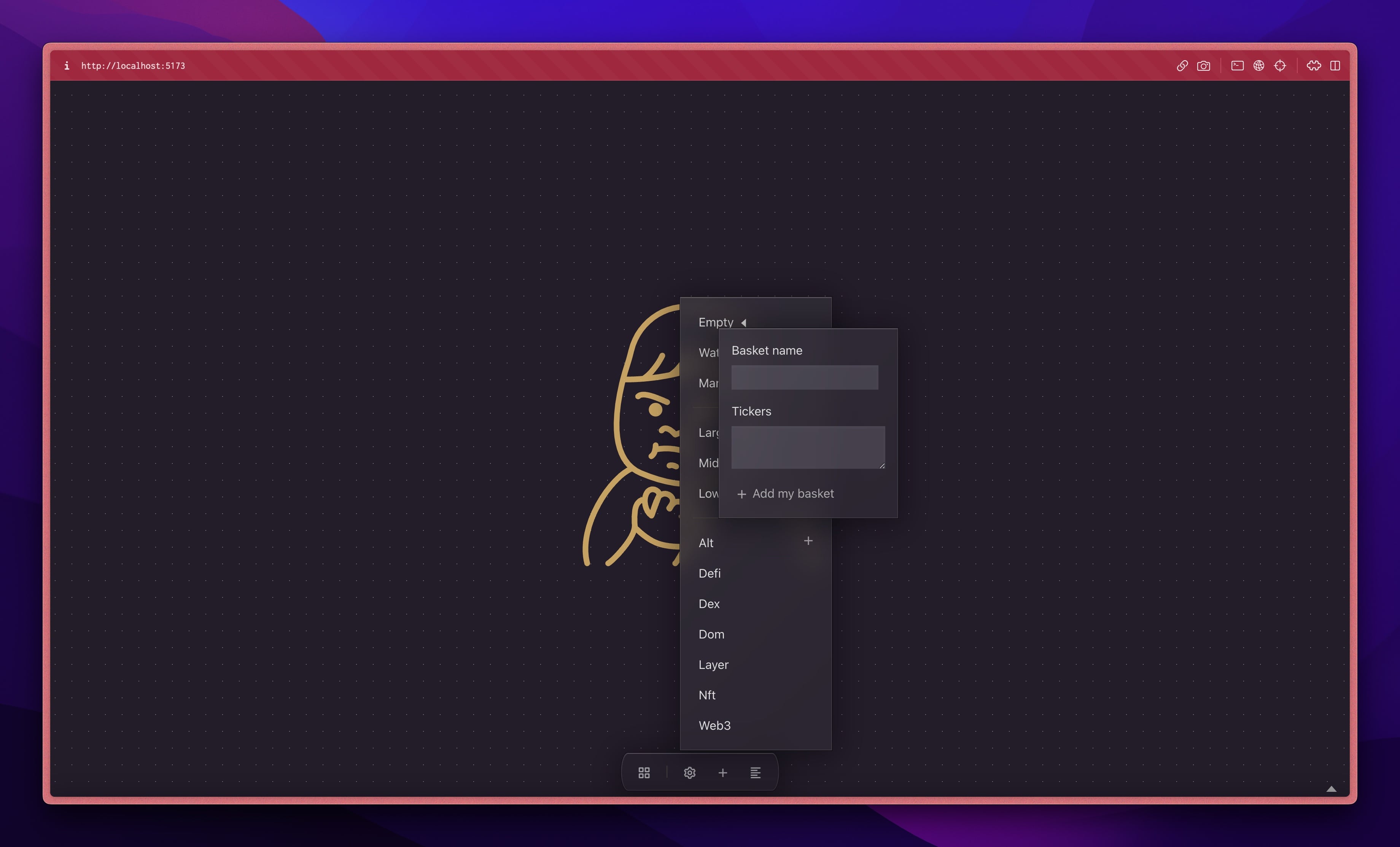
Task: Open the terminal console icon
Action: 1237,65
